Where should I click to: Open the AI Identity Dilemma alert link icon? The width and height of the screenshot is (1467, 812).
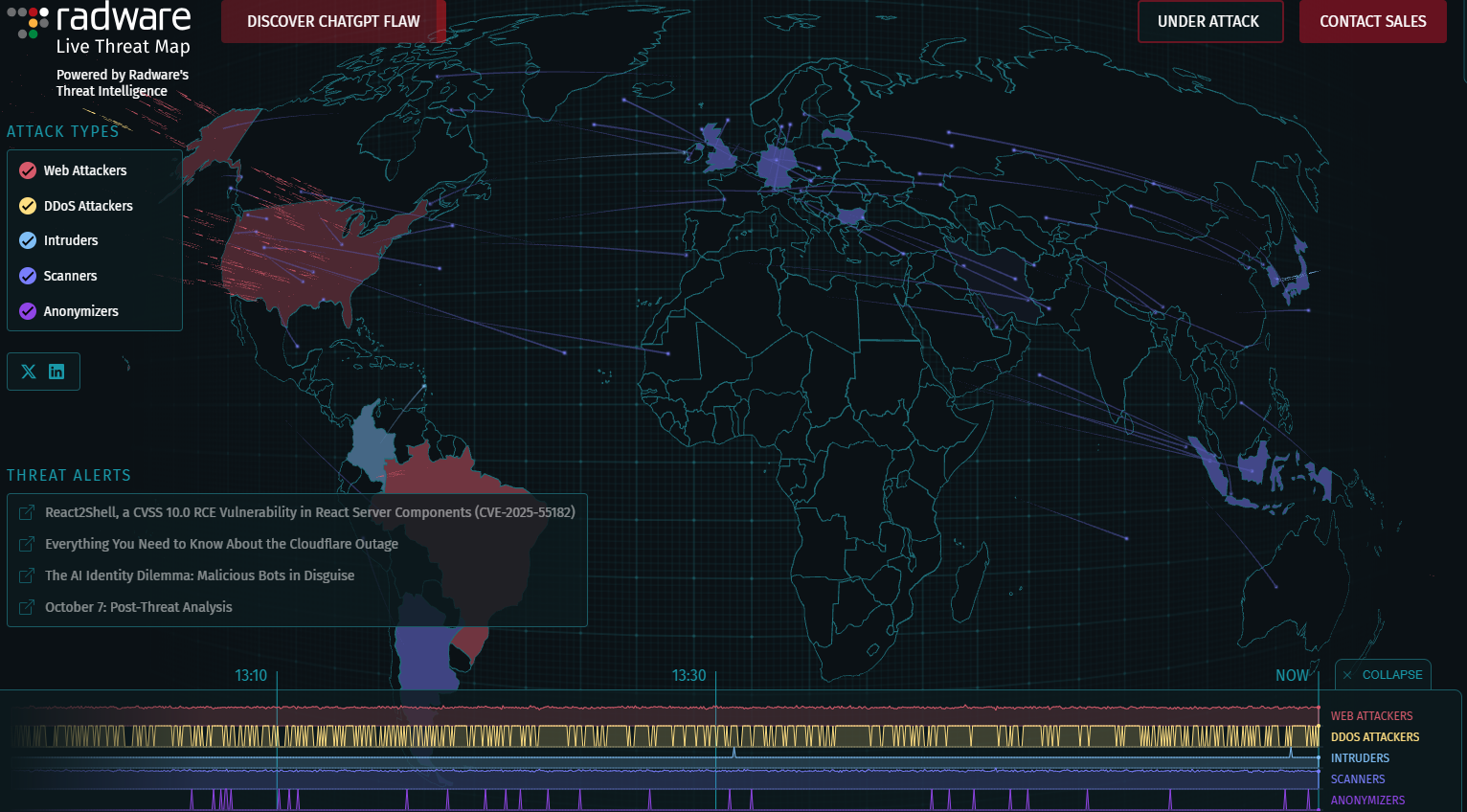[25, 575]
